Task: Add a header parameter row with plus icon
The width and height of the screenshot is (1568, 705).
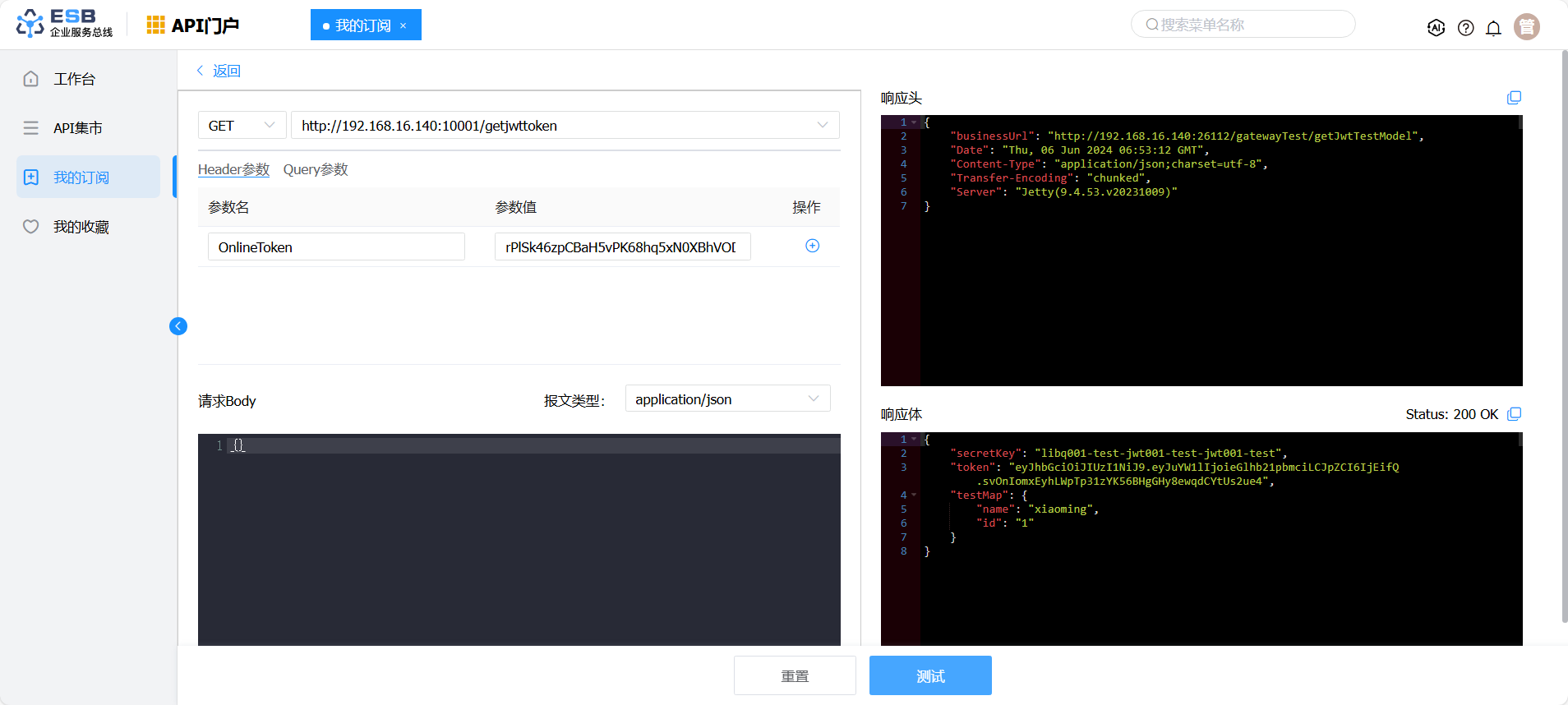Action: 812,246
